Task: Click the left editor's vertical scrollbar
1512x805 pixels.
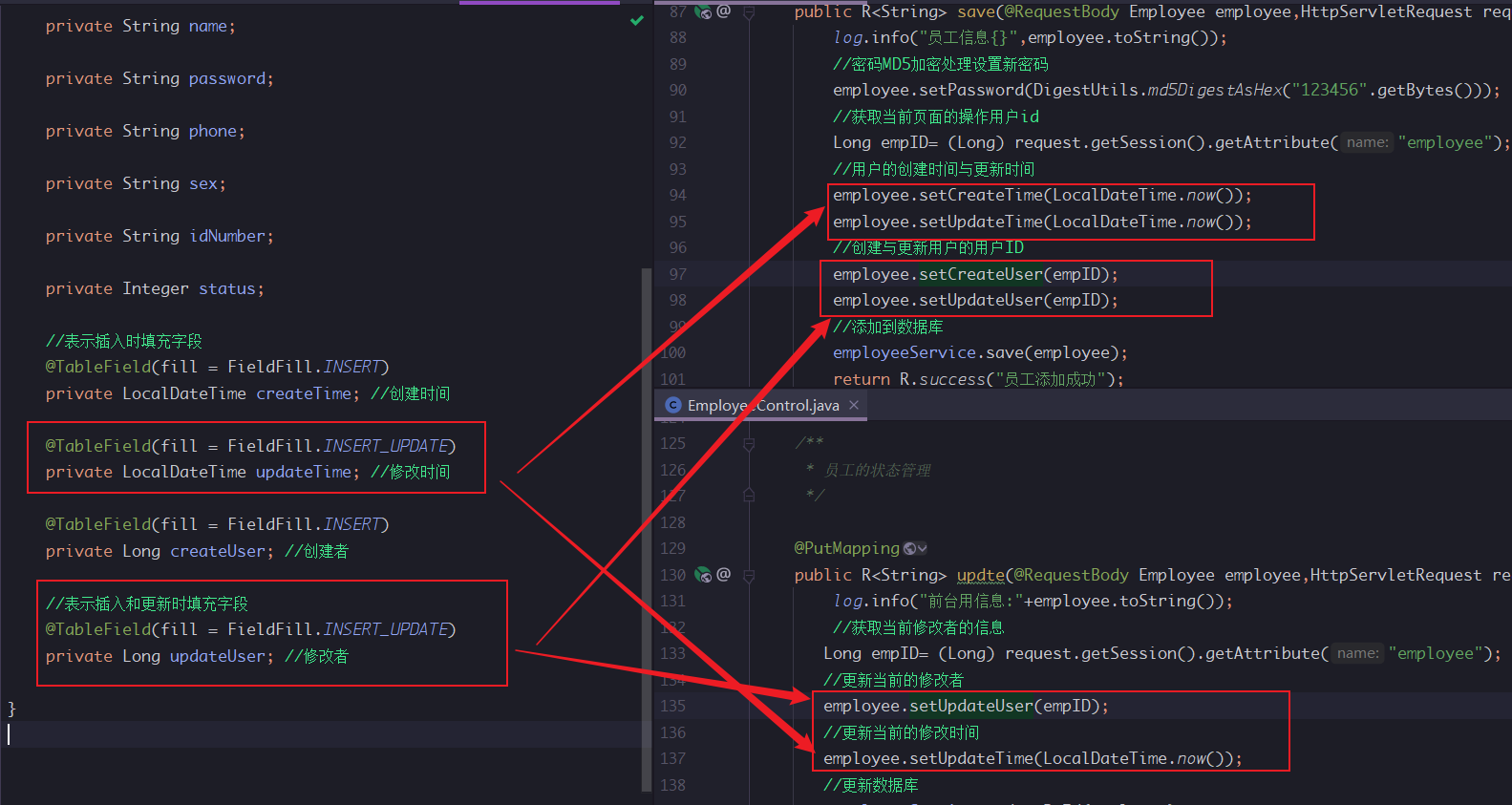Action: [647, 529]
